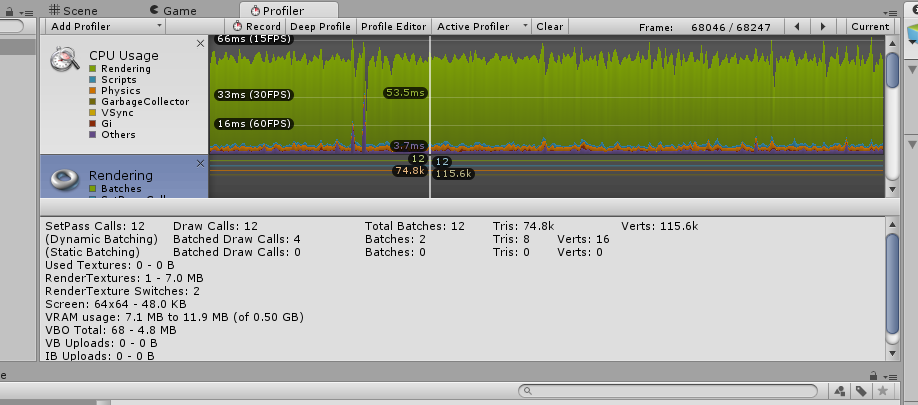Click the Draw Calls: 12 statistic
The height and width of the screenshot is (405, 918).
(x=215, y=226)
